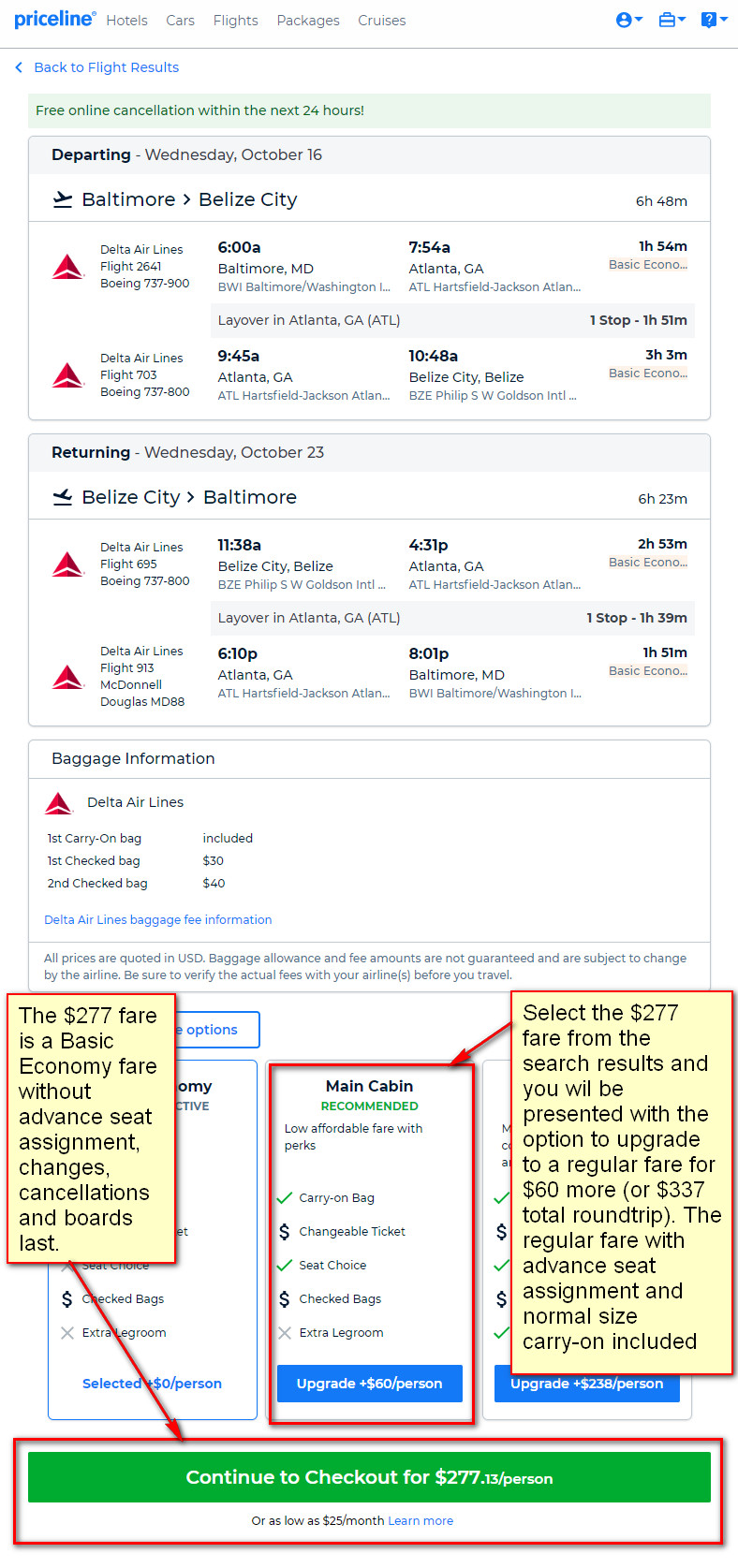
Task: Click the Priceline logo
Action: point(54,19)
